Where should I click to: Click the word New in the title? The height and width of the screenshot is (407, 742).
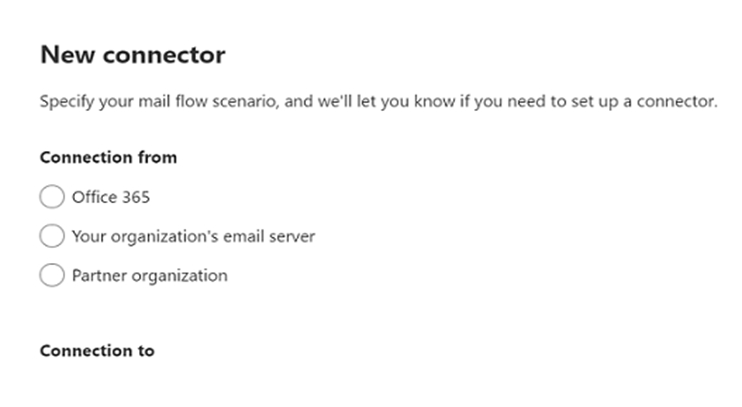coord(68,54)
